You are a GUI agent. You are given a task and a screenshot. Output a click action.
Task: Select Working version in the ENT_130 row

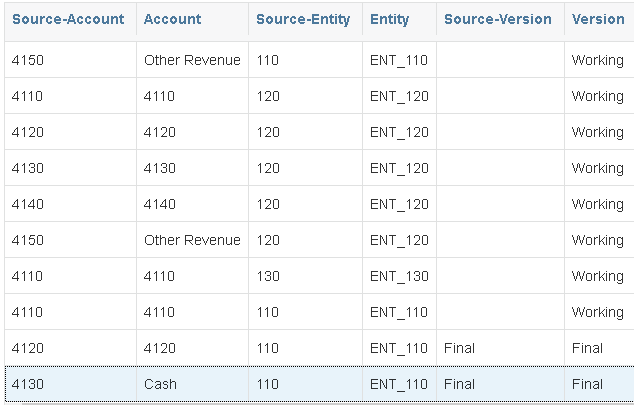point(597,276)
